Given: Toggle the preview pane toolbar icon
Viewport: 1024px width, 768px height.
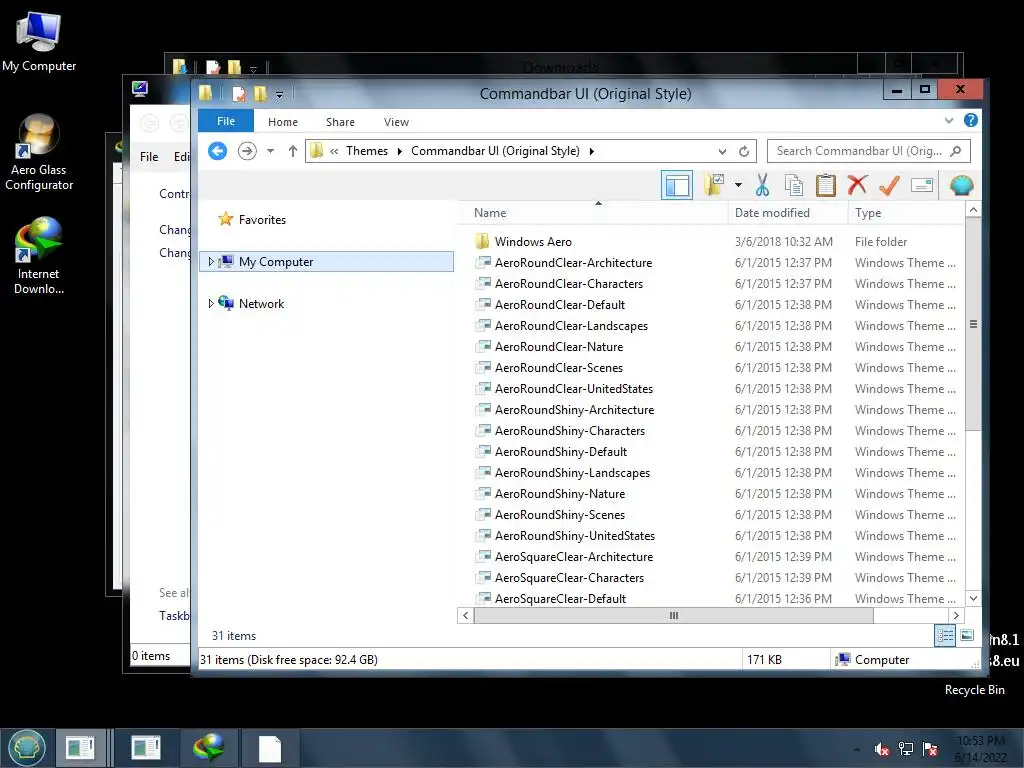Looking at the screenshot, I should (677, 185).
